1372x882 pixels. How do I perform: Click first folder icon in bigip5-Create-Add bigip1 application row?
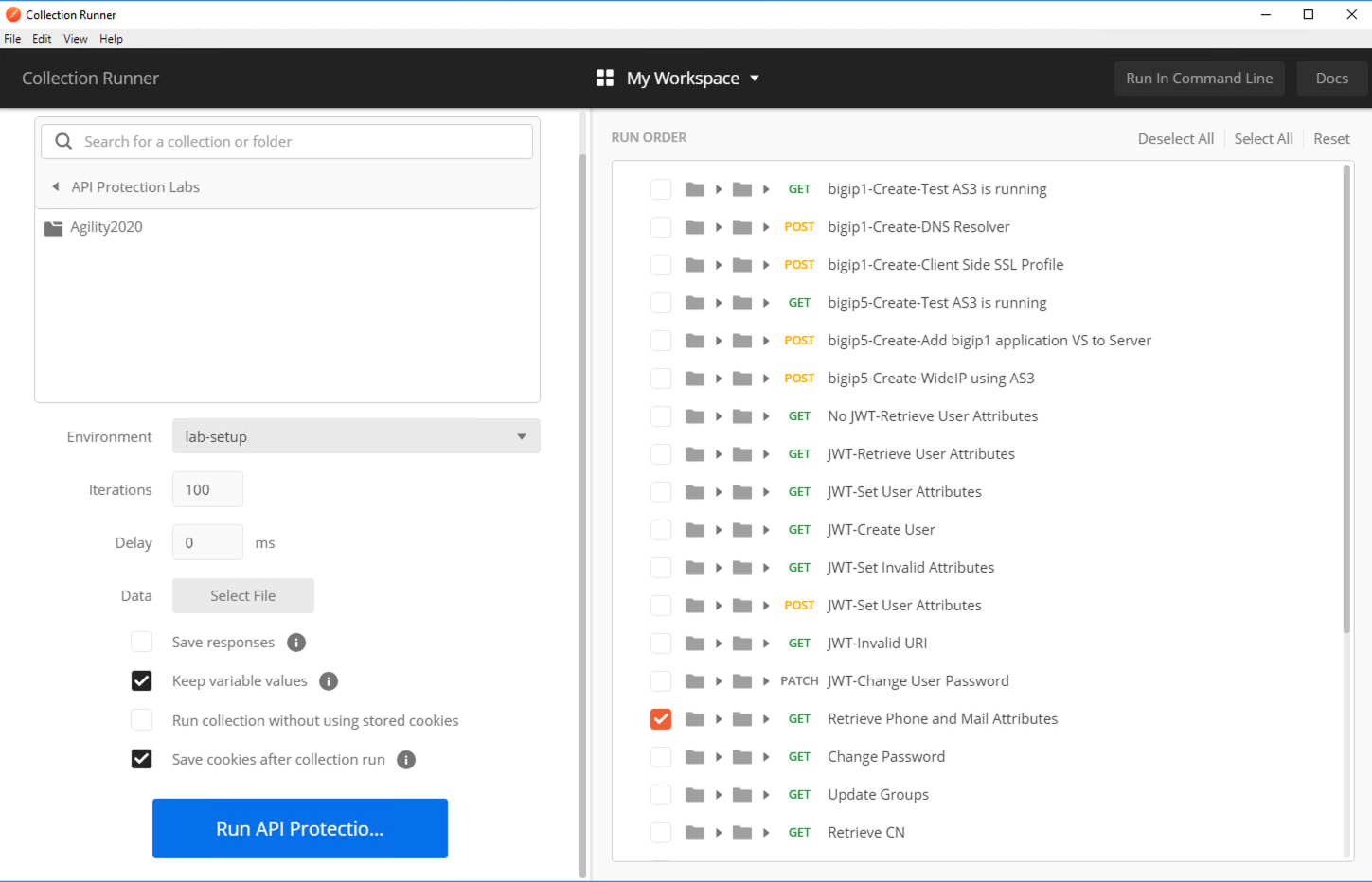tap(695, 341)
